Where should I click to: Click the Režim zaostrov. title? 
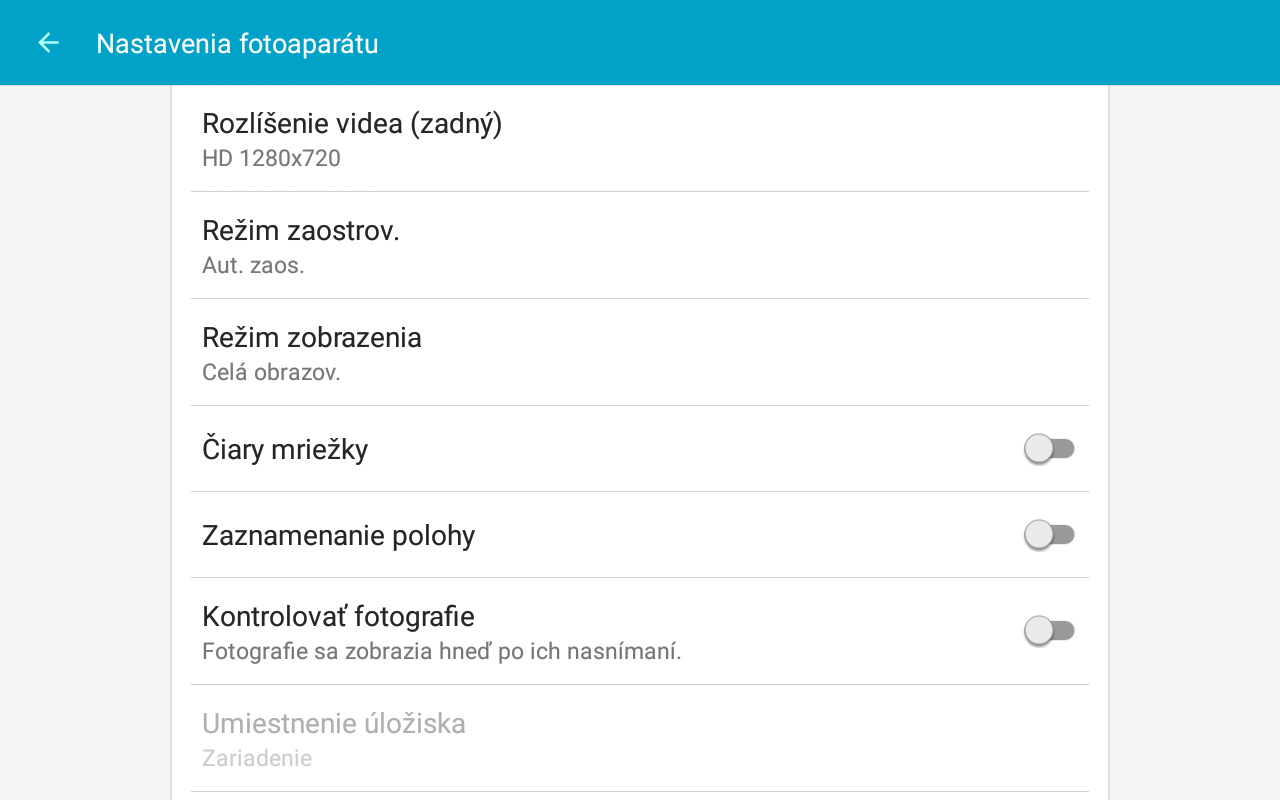[301, 230]
